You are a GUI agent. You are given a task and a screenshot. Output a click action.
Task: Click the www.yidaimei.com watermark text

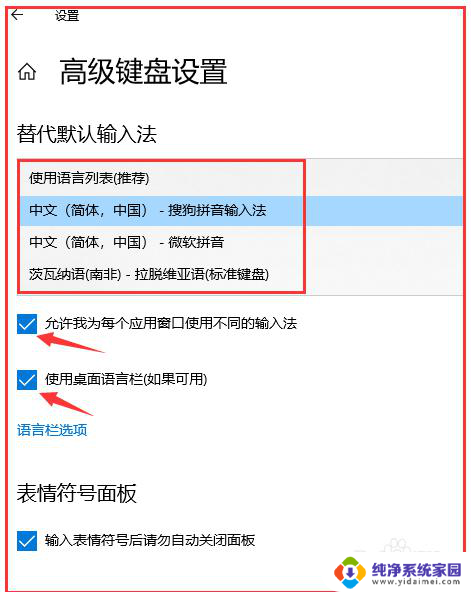point(416,582)
